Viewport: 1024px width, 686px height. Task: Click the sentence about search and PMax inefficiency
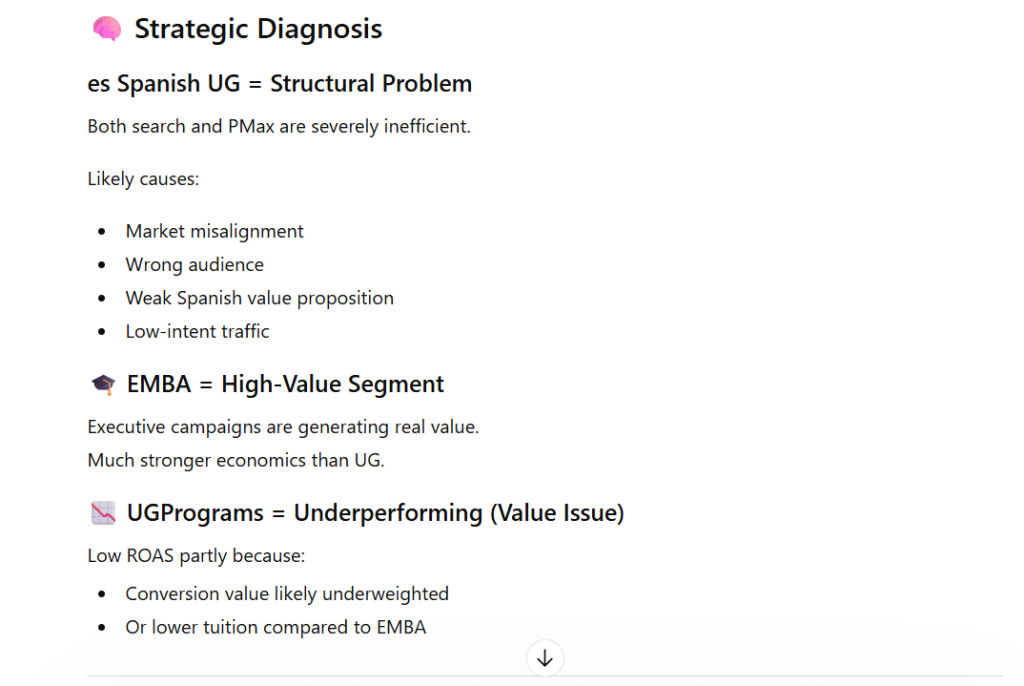[279, 127]
